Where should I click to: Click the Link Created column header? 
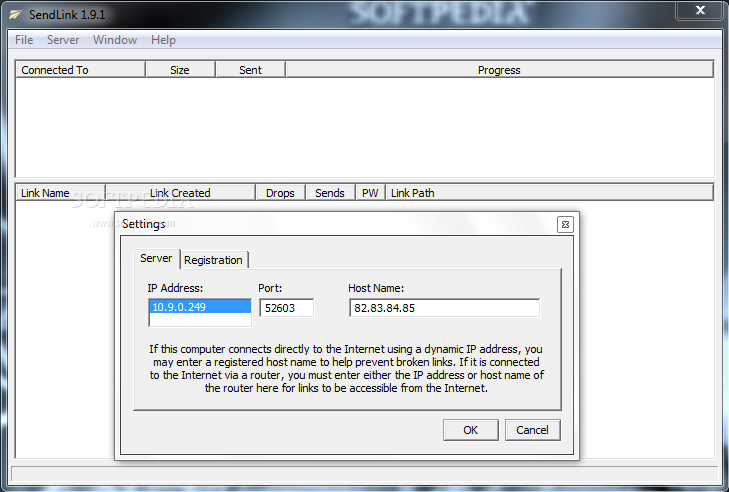coord(180,193)
